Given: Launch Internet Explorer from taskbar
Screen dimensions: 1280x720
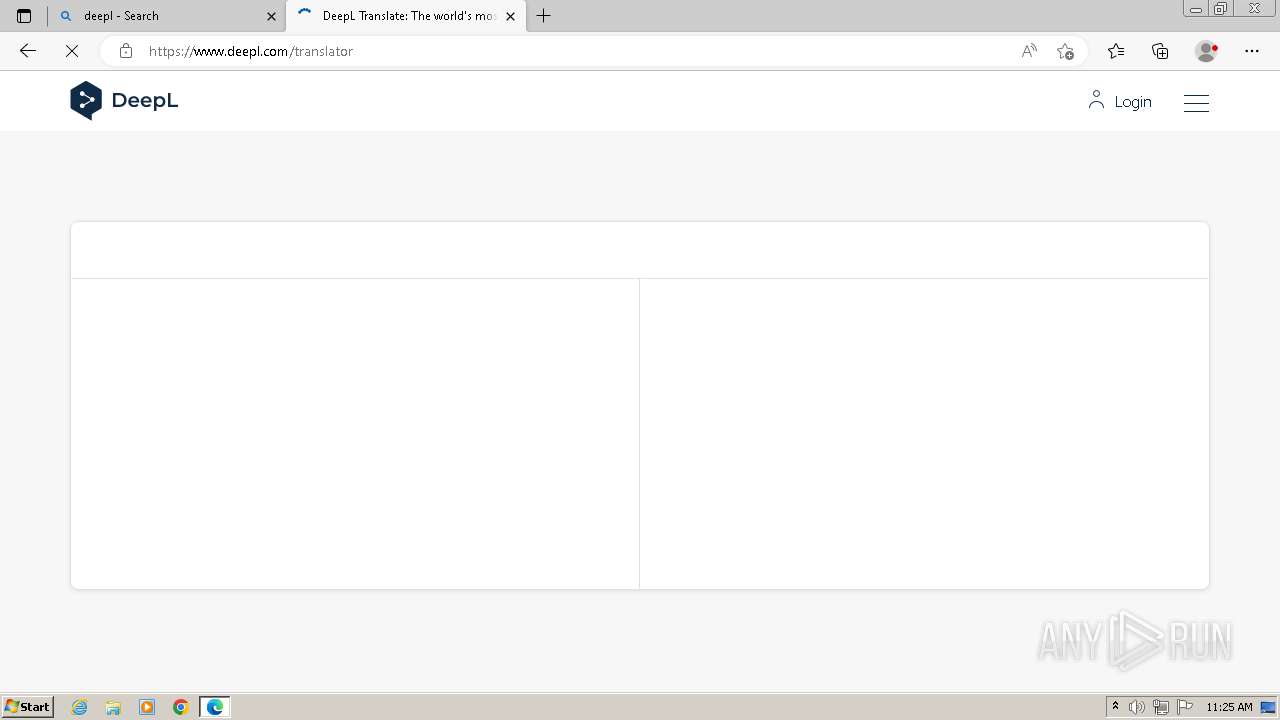Looking at the screenshot, I should [x=80, y=707].
